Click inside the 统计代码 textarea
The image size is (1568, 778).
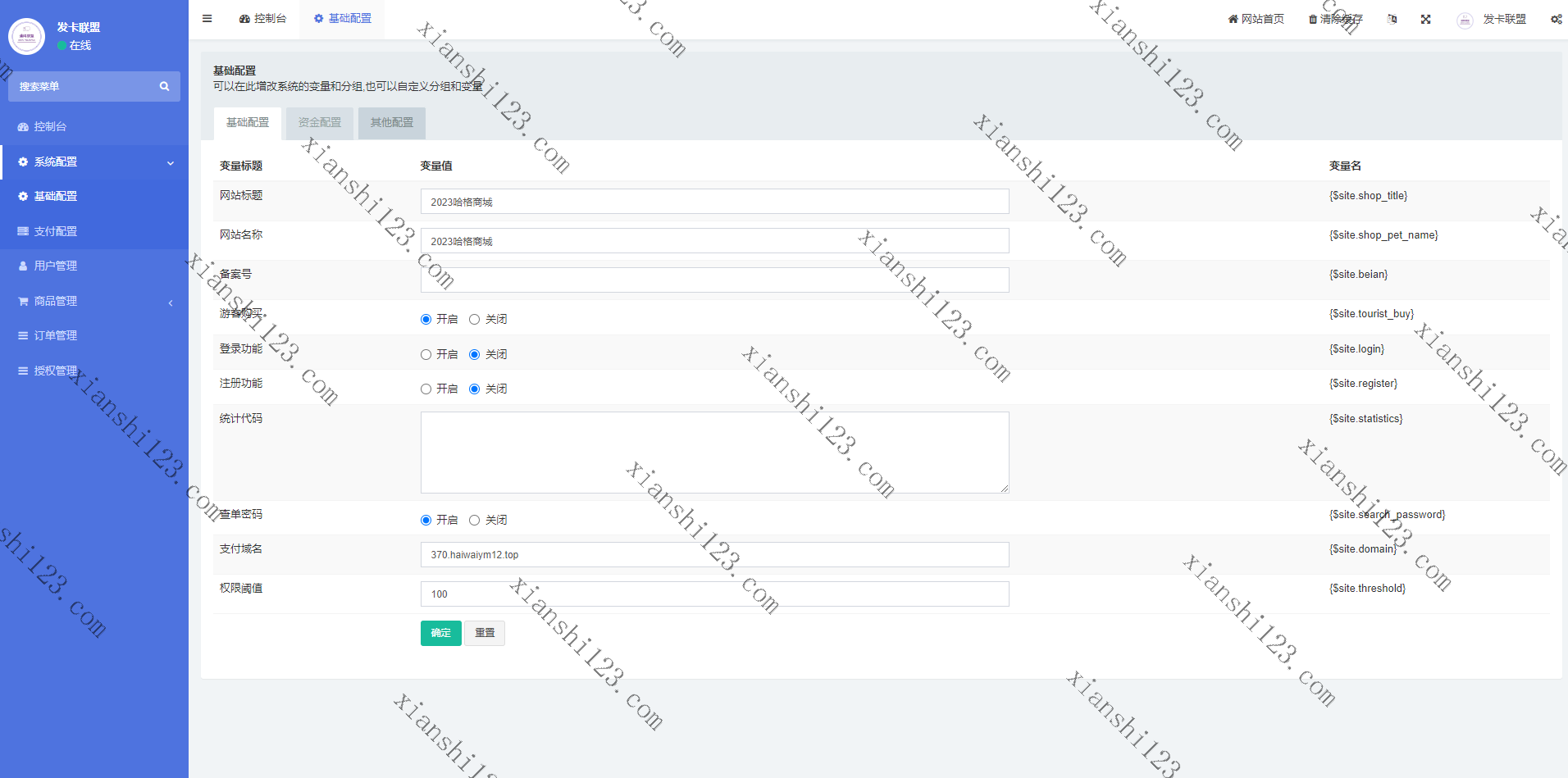(x=715, y=453)
